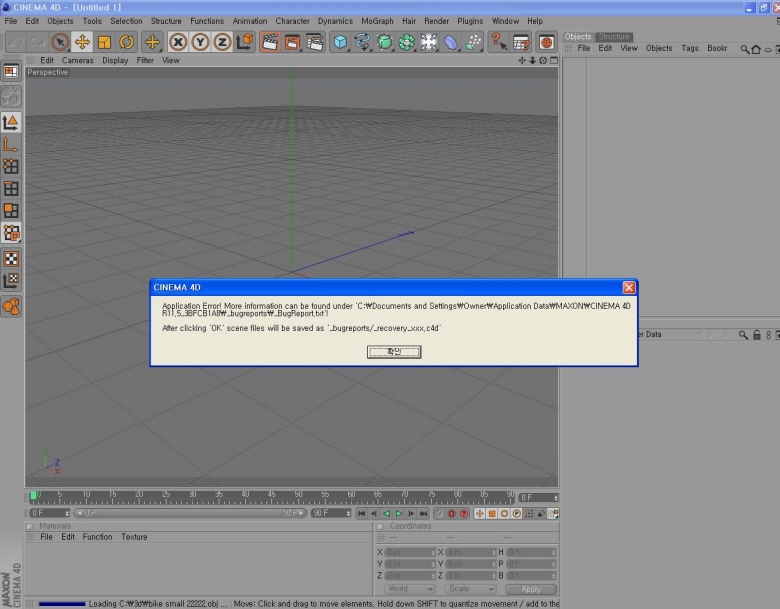Click frame 45 on the timeline ruler
Viewport: 780px width, 609px height.
[271, 495]
